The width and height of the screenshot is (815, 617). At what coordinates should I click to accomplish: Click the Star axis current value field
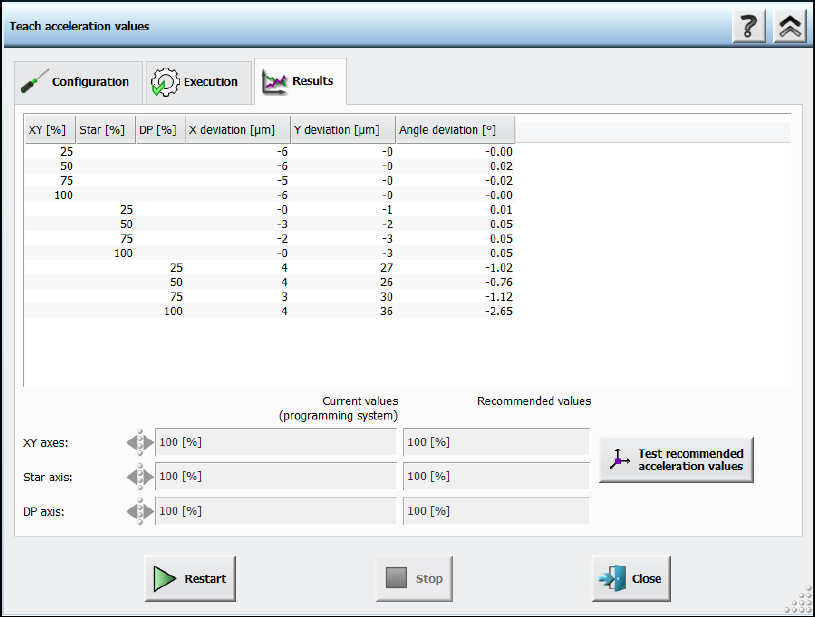click(x=275, y=476)
